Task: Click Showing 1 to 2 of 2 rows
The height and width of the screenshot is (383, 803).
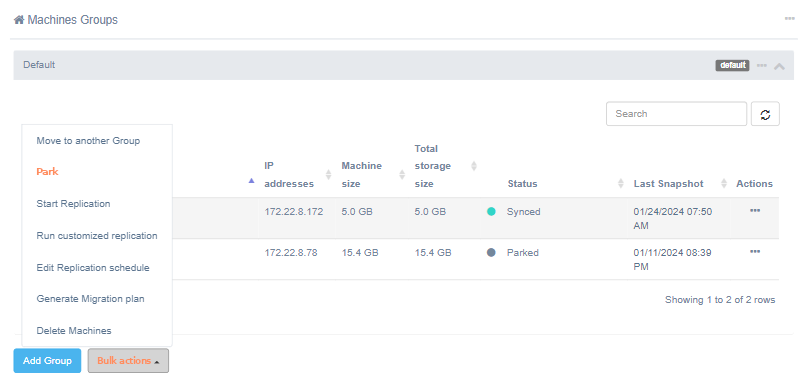Action: (720, 300)
